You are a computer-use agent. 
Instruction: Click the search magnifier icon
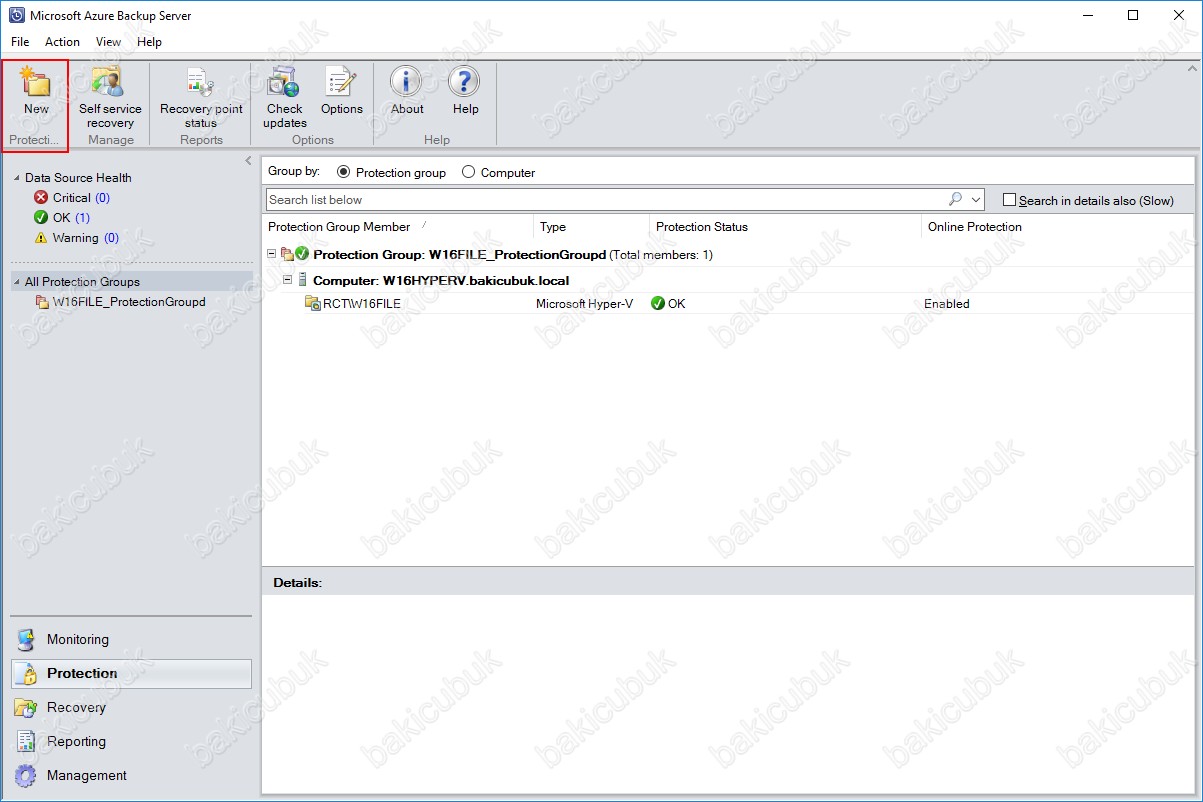click(956, 199)
